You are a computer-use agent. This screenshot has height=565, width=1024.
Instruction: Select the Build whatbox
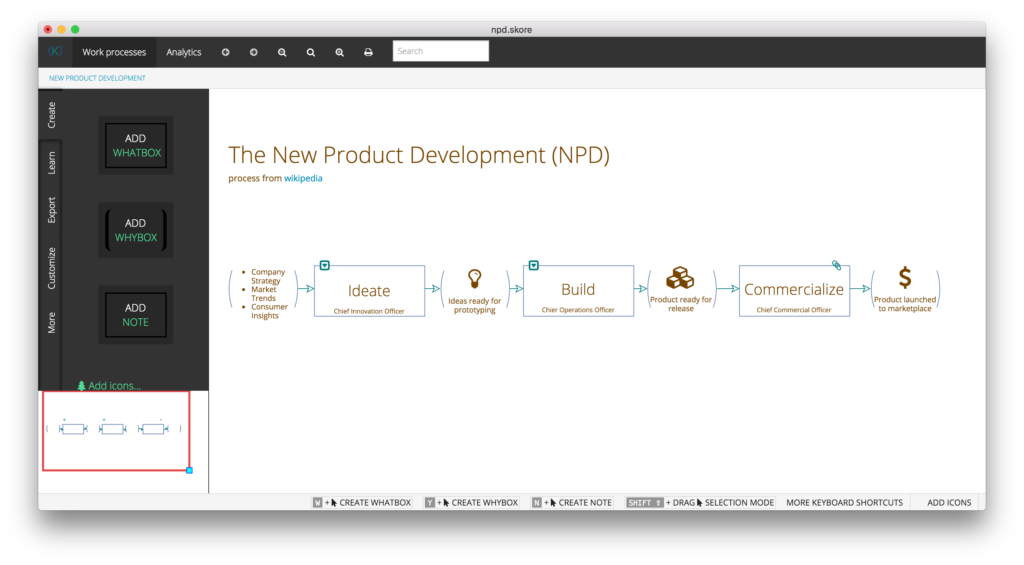point(578,291)
